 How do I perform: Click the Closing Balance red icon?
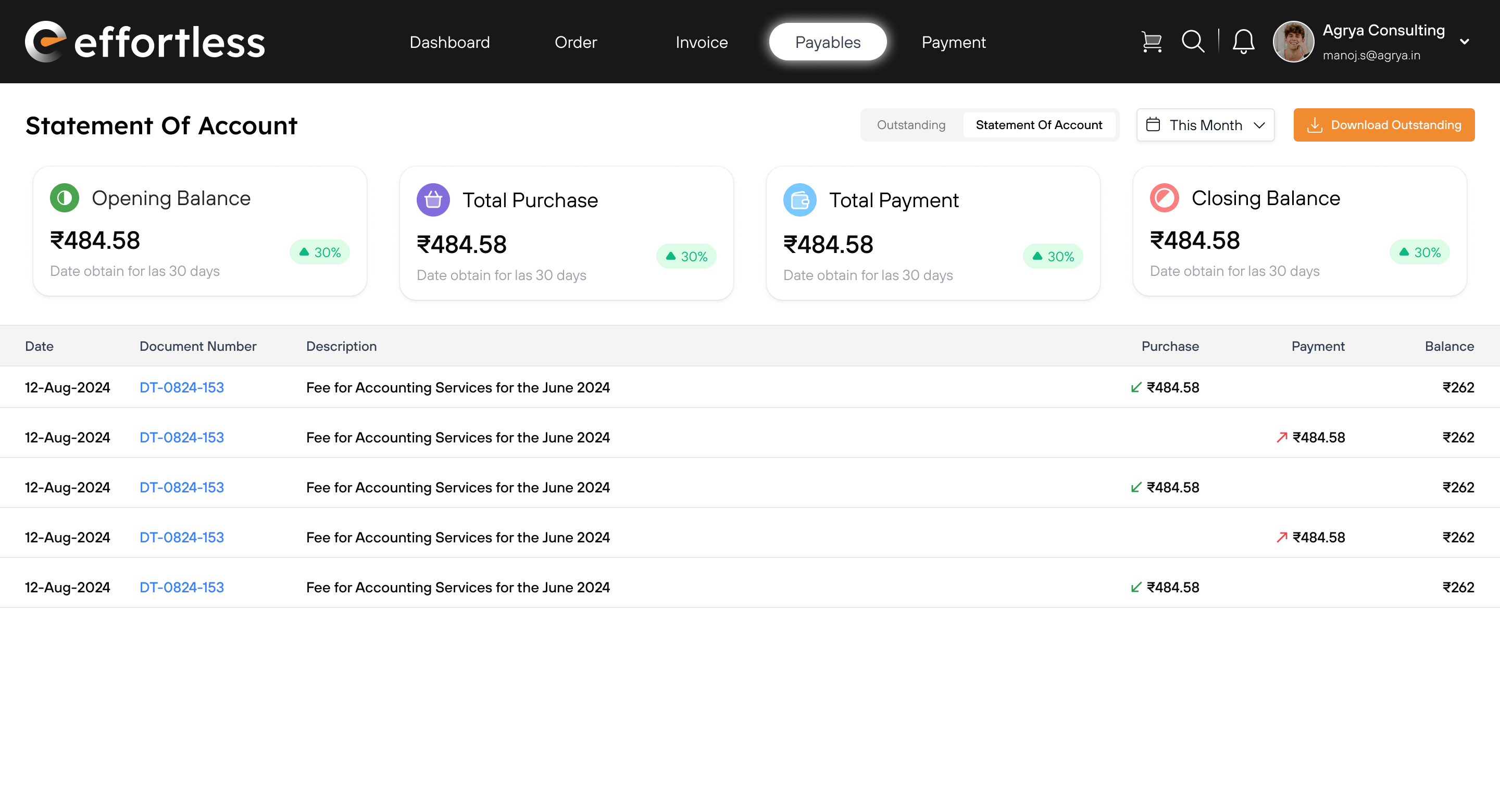pos(1164,198)
